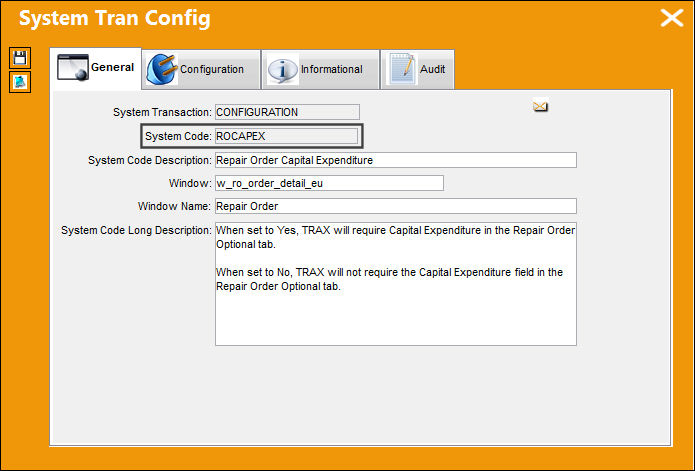
Task: Click the Window field w_ro_order_detail_eu
Action: [329, 183]
